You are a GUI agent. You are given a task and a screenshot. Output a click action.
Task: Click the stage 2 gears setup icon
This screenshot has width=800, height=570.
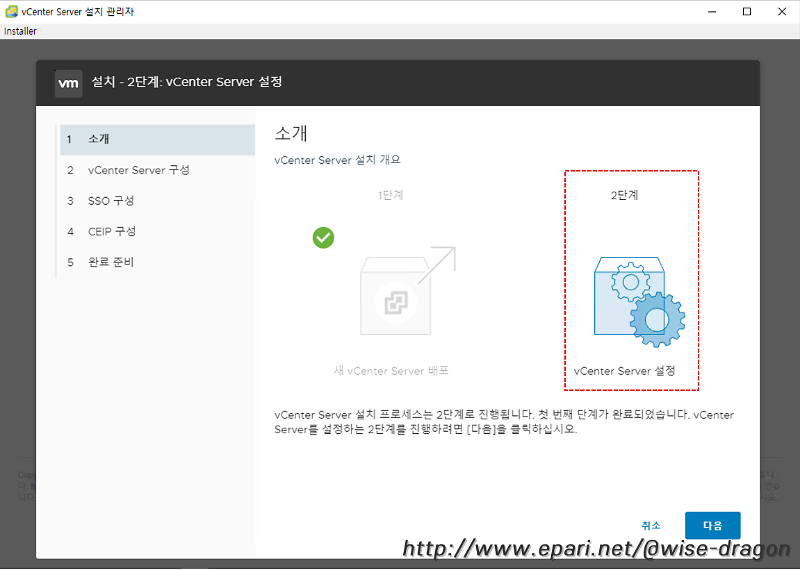pos(639,302)
